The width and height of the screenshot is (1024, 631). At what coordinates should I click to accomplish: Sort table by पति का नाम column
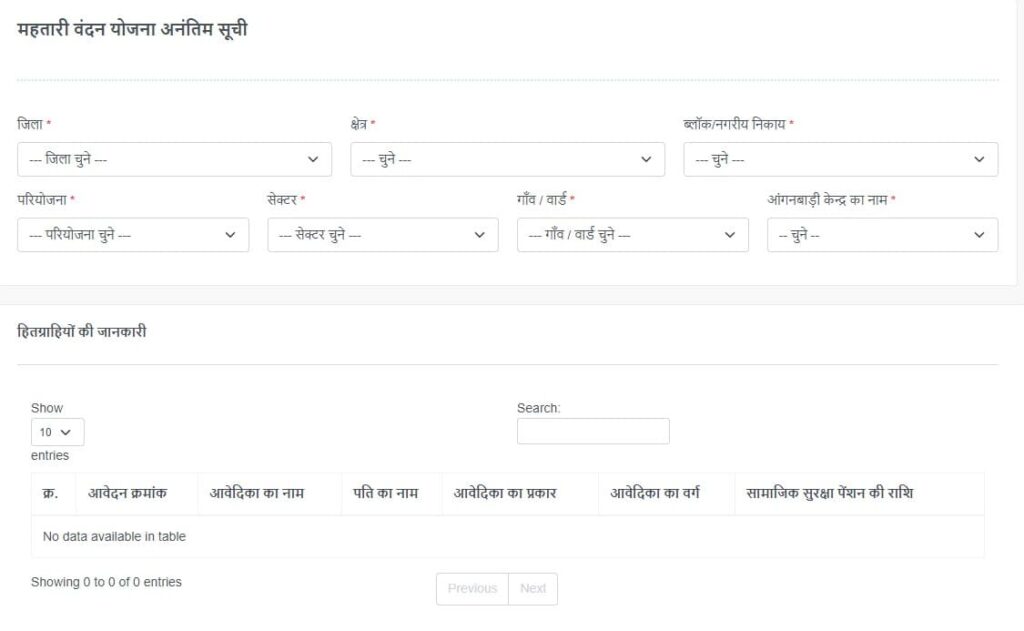[x=385, y=493]
